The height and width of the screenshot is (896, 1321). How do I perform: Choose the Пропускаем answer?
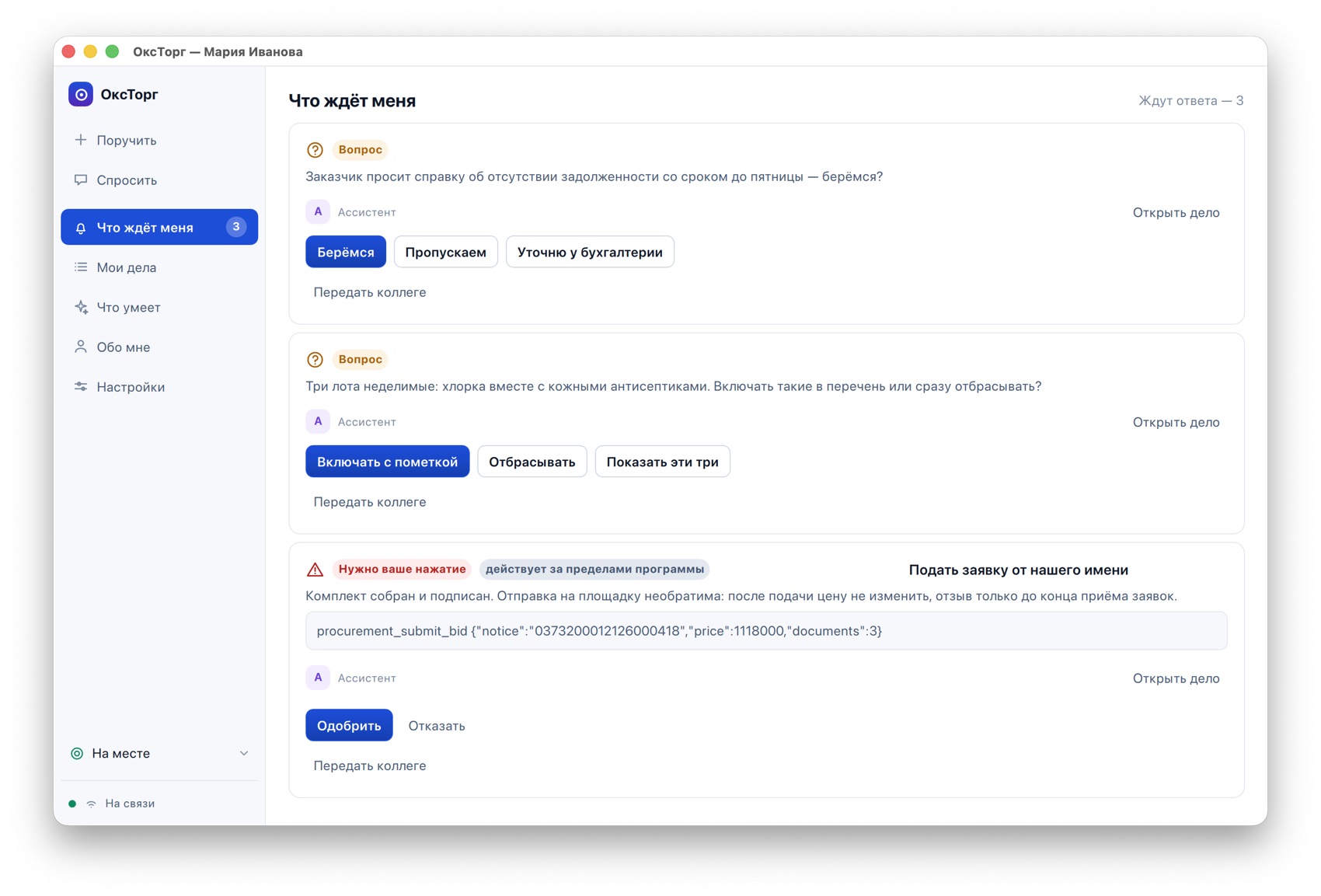[445, 252]
